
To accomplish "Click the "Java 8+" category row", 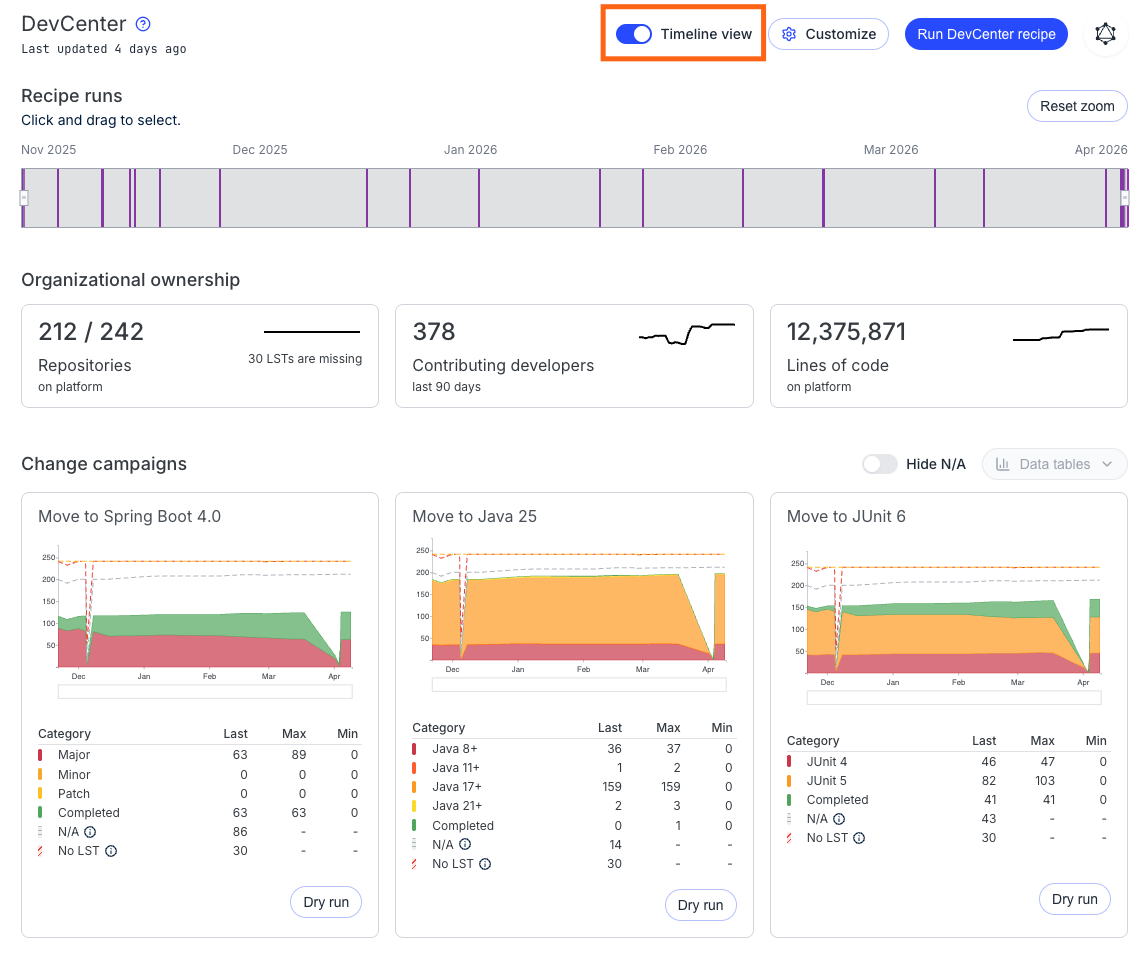I will pyautogui.click(x=573, y=749).
